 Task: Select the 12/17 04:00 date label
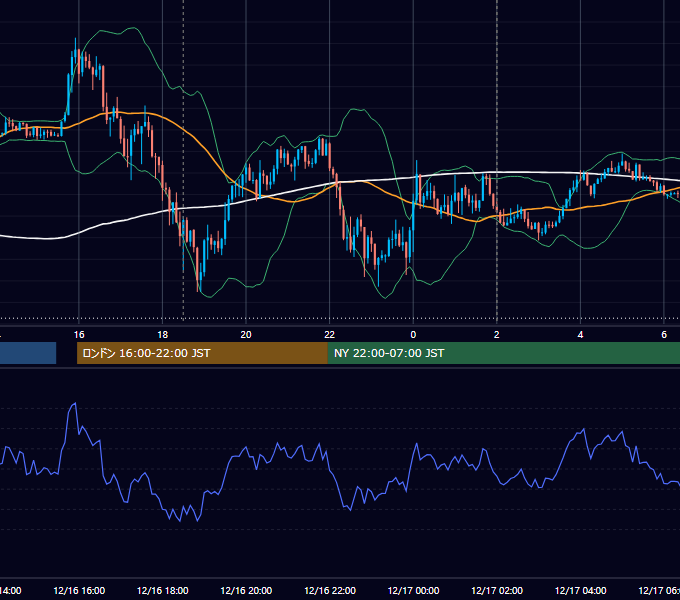point(581,591)
